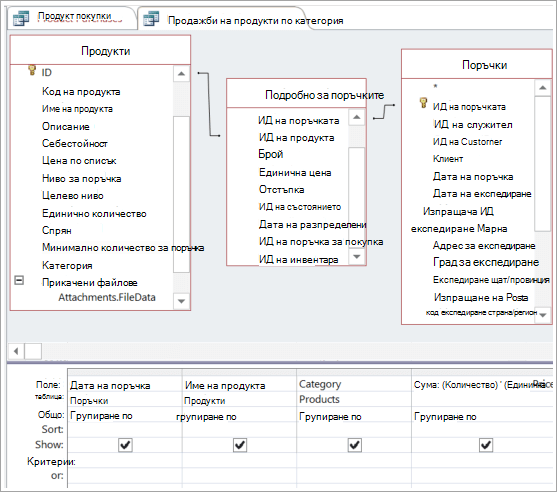The height and width of the screenshot is (492, 557).
Task: Toggle the Show checkbox for the Сума column
Action: point(486,445)
